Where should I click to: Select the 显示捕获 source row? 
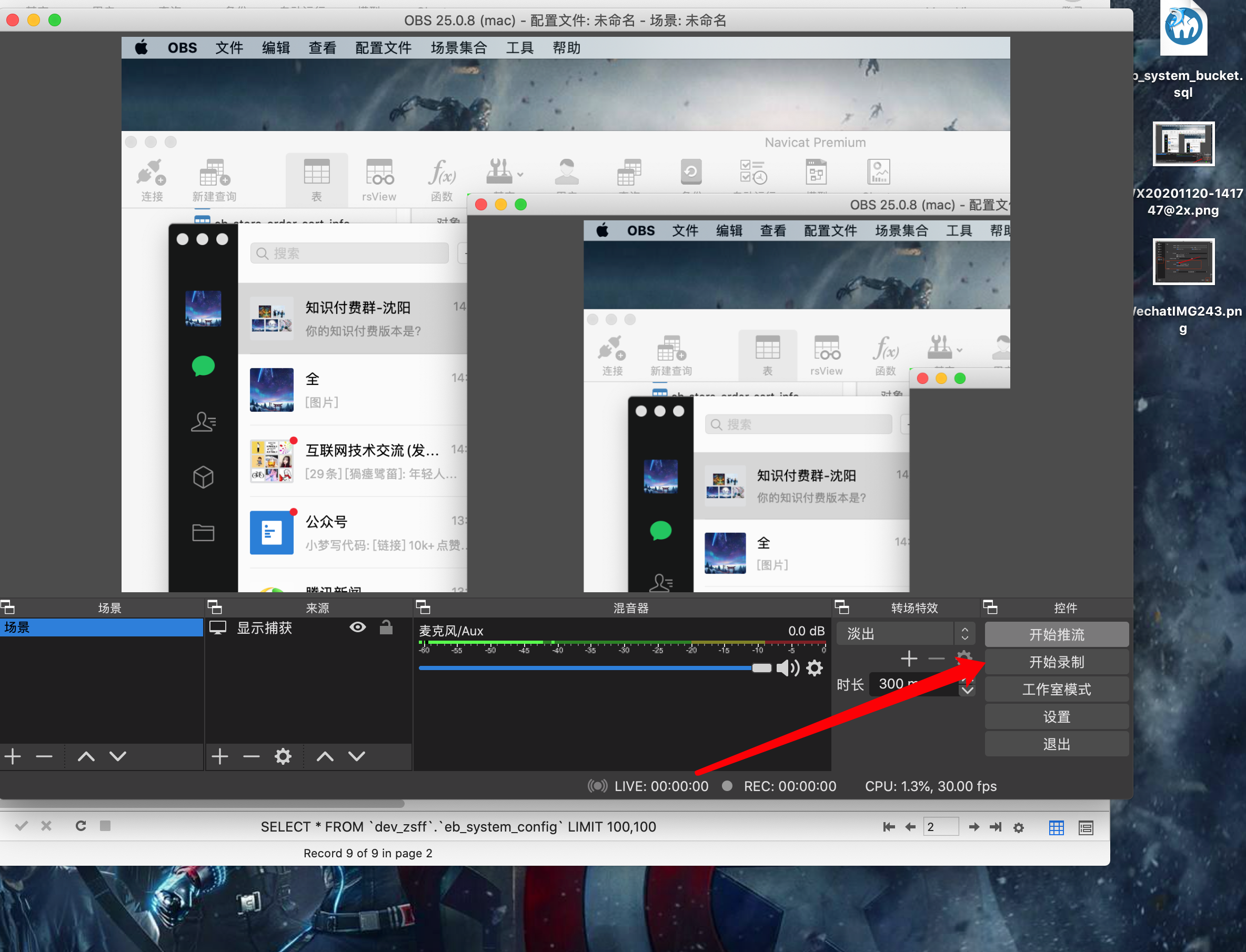tap(308, 627)
